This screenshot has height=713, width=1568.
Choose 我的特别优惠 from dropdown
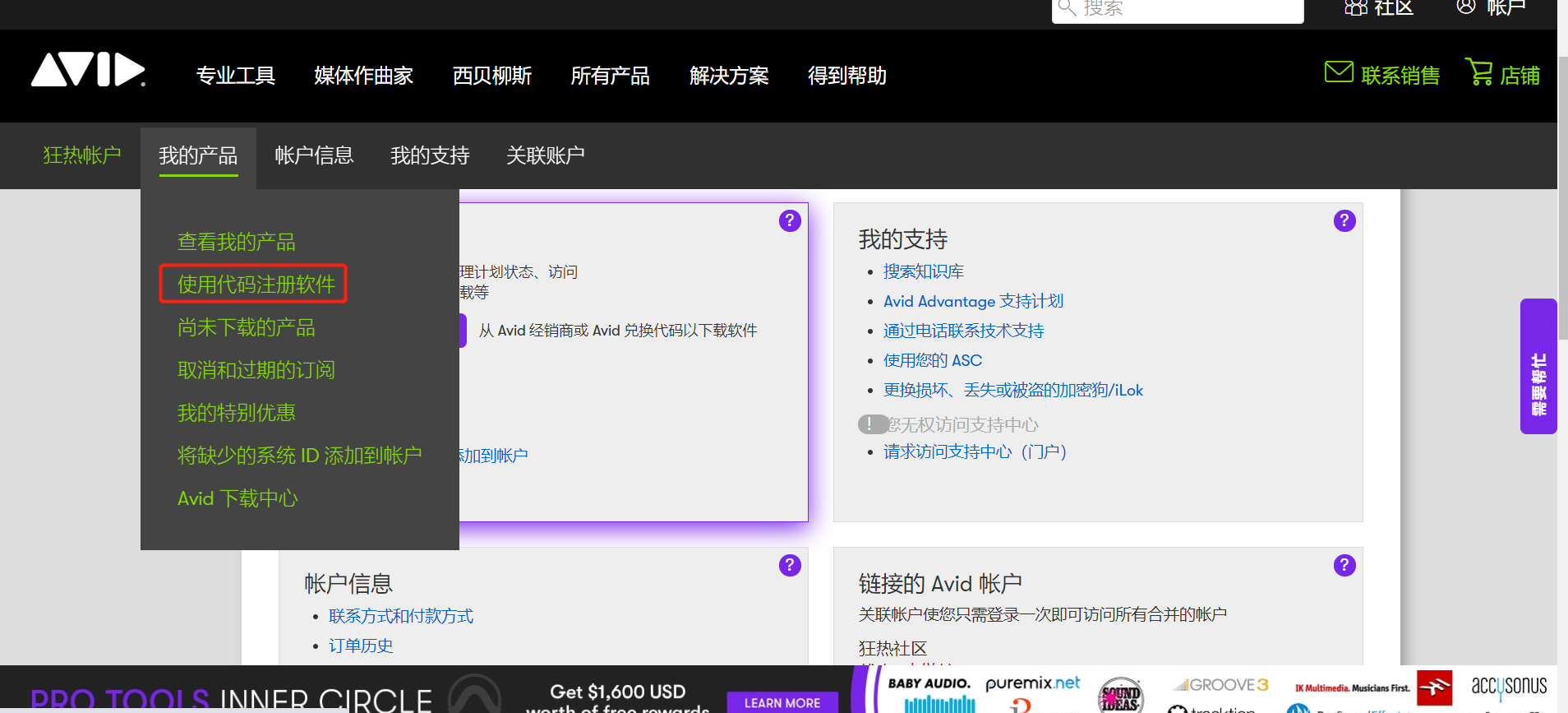point(237,413)
